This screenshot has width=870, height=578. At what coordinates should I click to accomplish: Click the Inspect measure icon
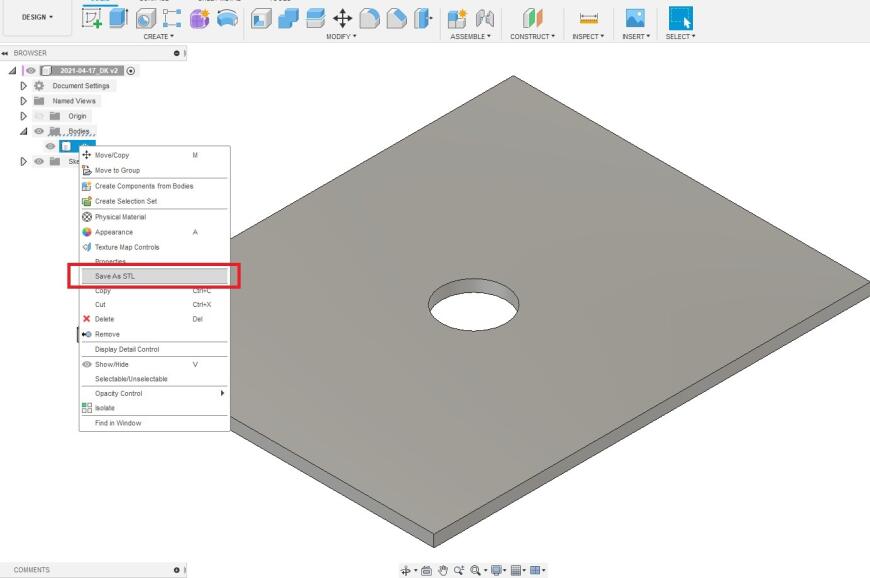coord(589,18)
